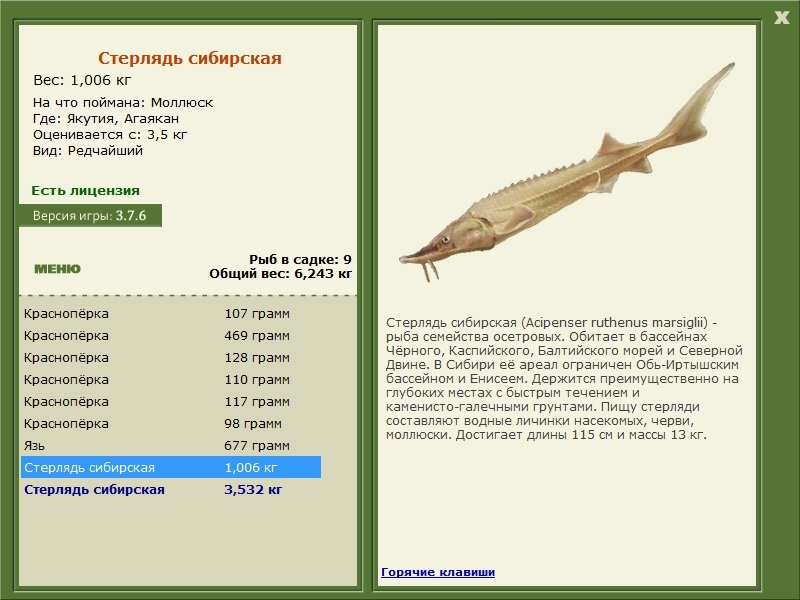Viewport: 800px width, 600px height.
Task: Select the Краснопёрка 128 грамм row
Action: 171,357
